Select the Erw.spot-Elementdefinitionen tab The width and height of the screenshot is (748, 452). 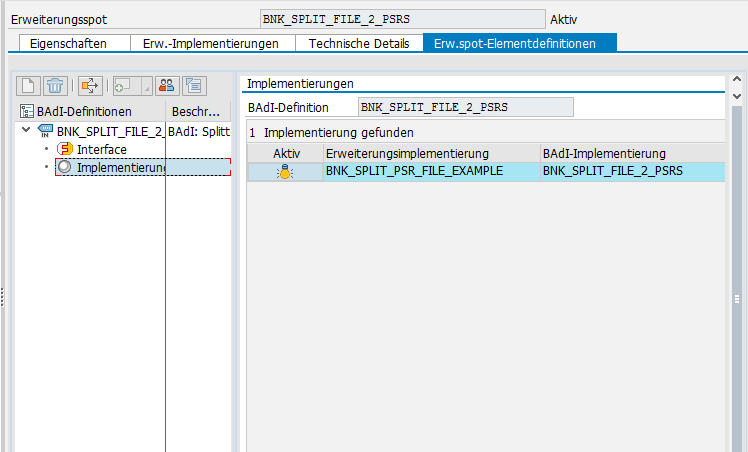tap(520, 43)
